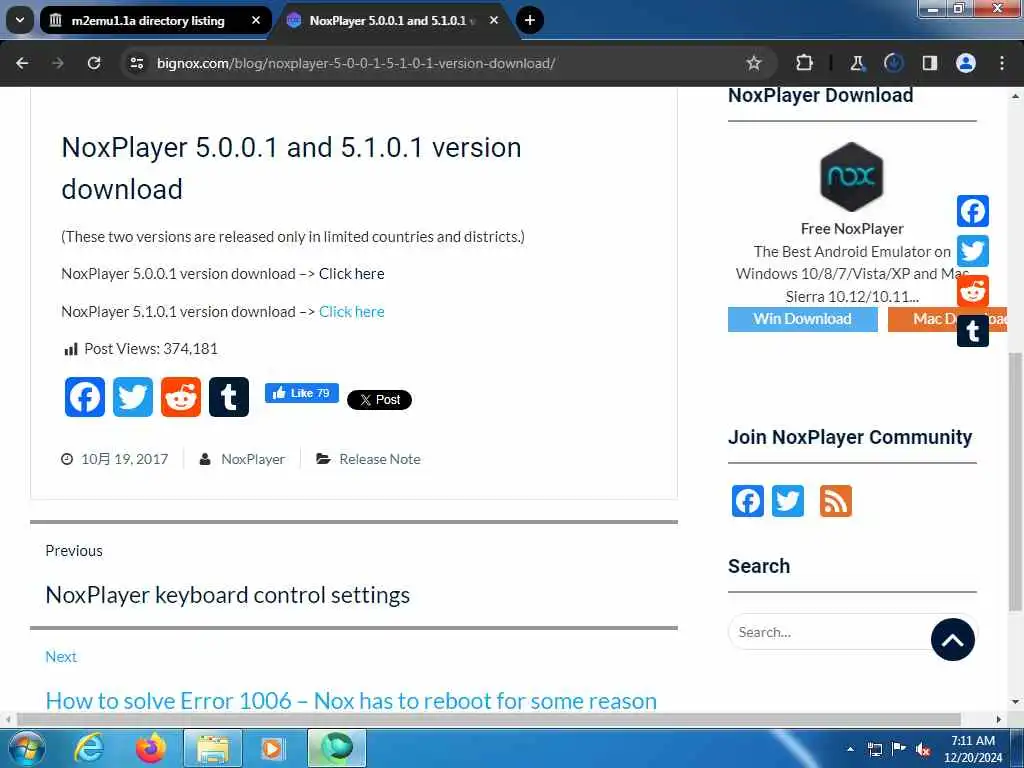Open network status tray icon
Viewport: 1024px width, 768px height.
coord(874,749)
